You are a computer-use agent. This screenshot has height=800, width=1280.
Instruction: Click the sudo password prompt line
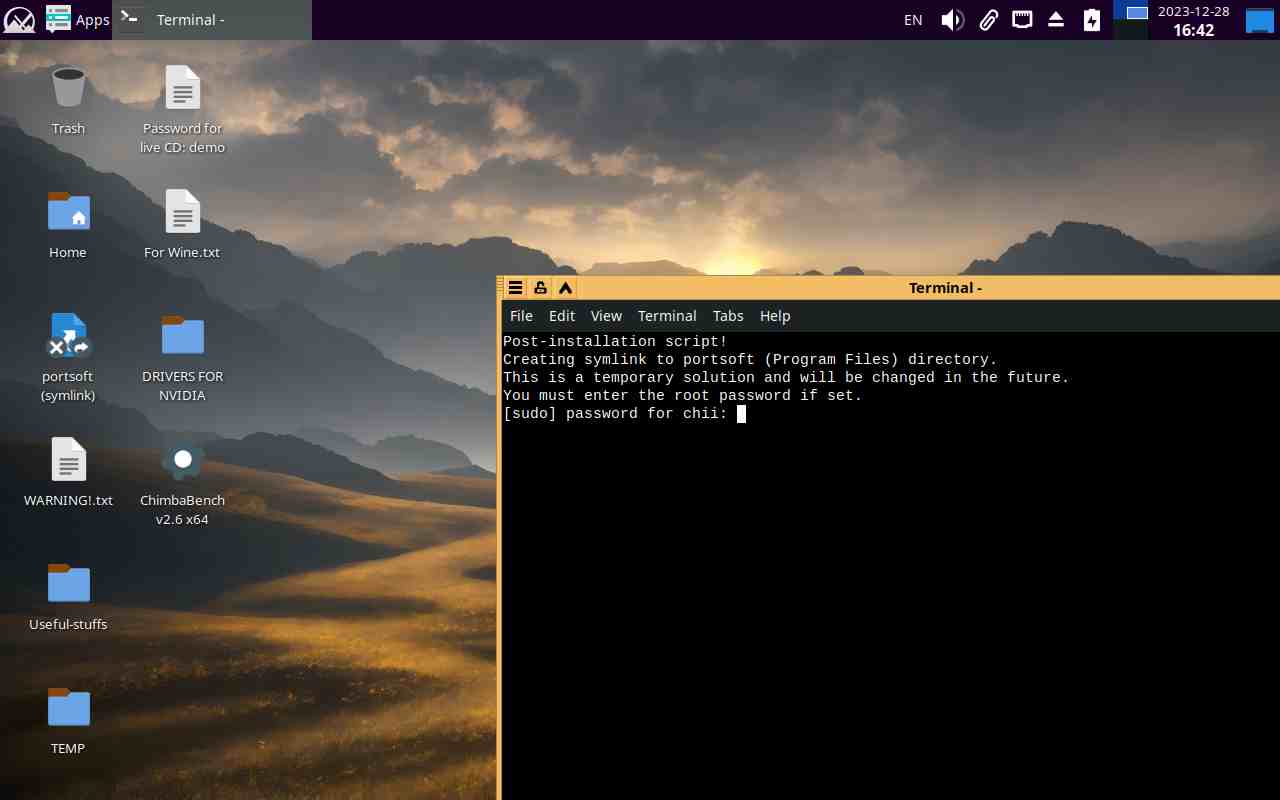624,414
